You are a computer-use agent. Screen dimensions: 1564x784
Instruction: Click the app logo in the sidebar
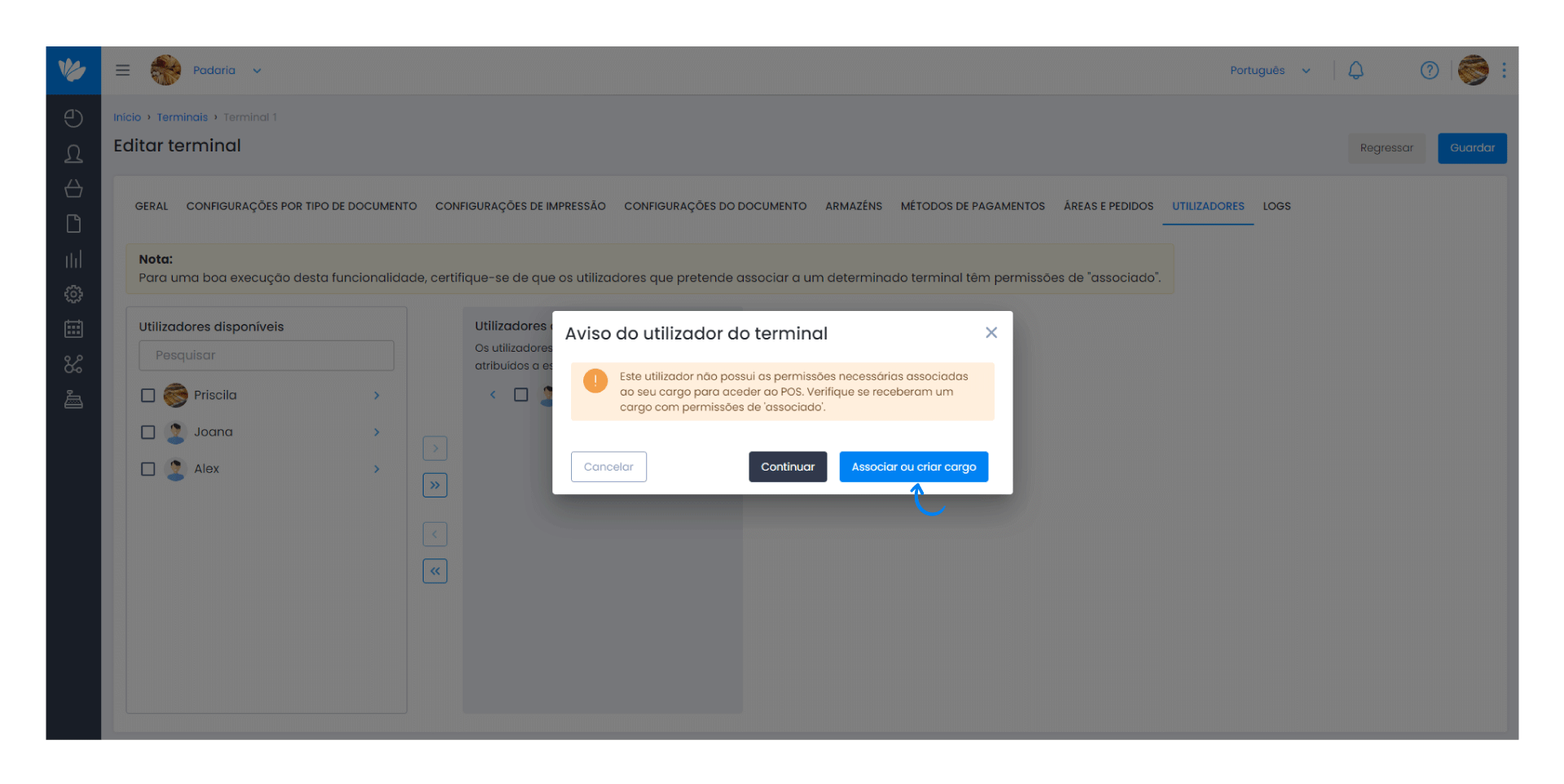(x=73, y=70)
